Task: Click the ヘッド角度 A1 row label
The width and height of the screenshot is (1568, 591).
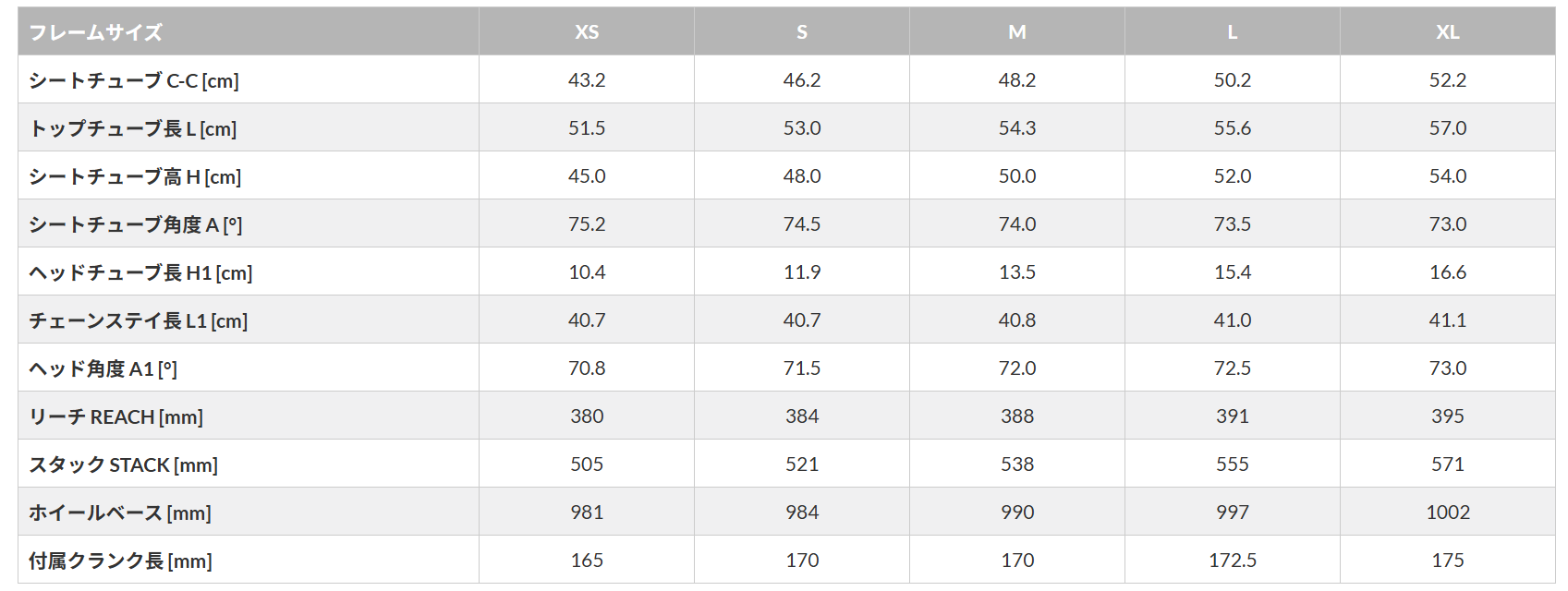Action: click(103, 369)
